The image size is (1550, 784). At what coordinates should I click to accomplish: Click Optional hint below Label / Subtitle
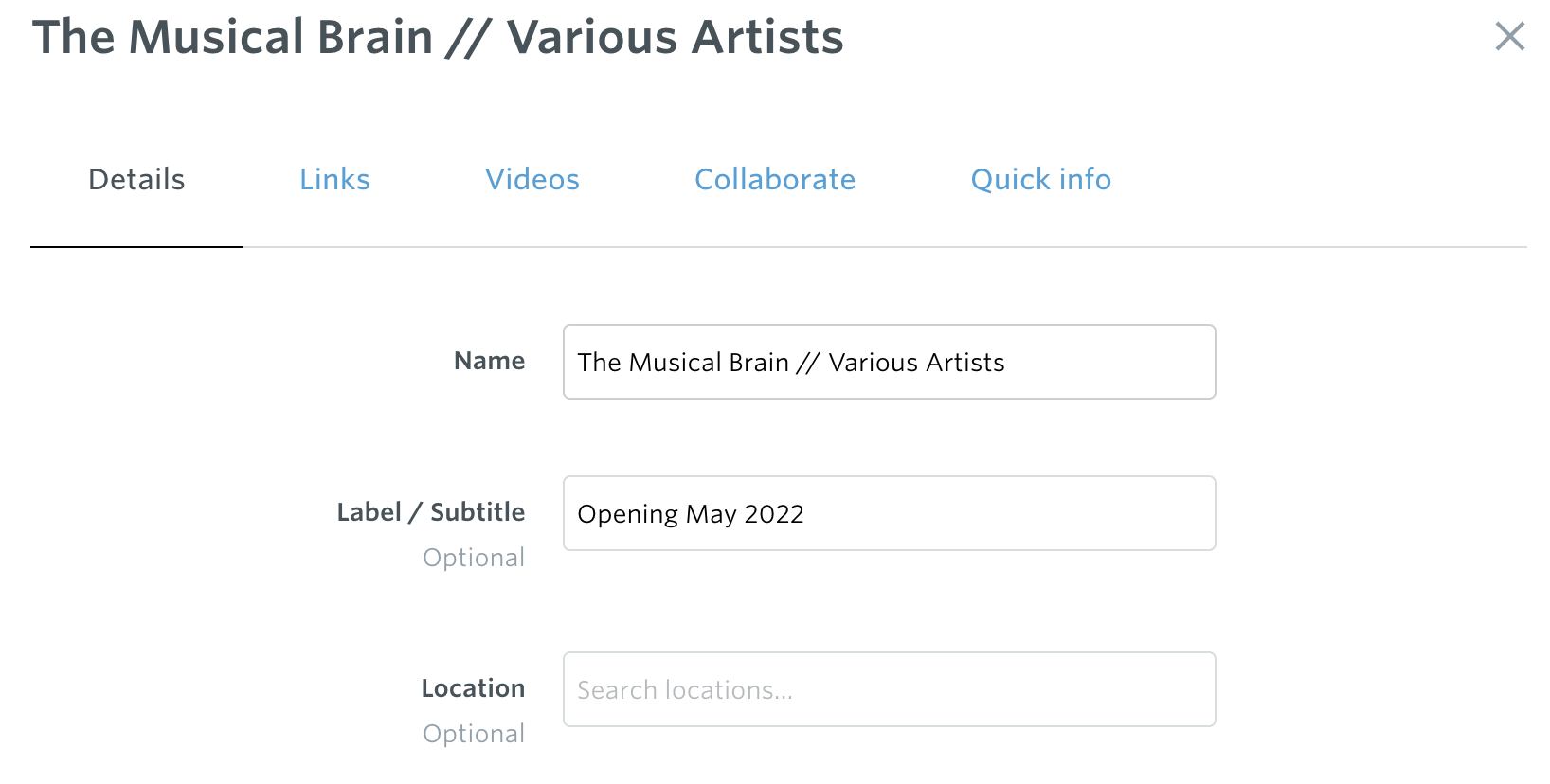click(x=474, y=558)
